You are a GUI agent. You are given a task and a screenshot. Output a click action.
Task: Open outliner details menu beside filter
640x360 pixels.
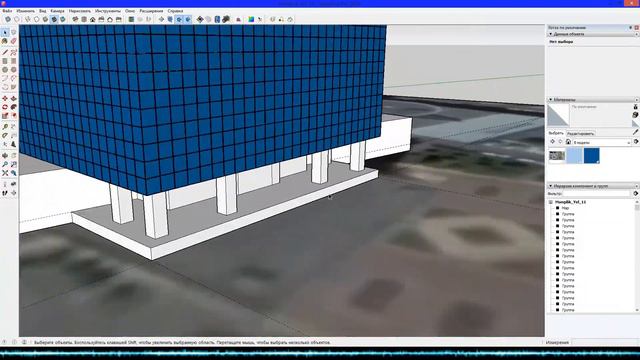[x=636, y=193]
